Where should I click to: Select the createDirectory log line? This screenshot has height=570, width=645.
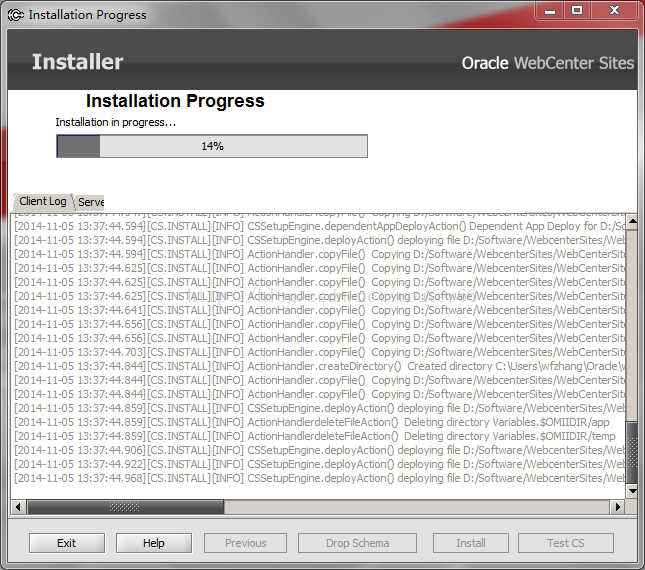click(319, 366)
